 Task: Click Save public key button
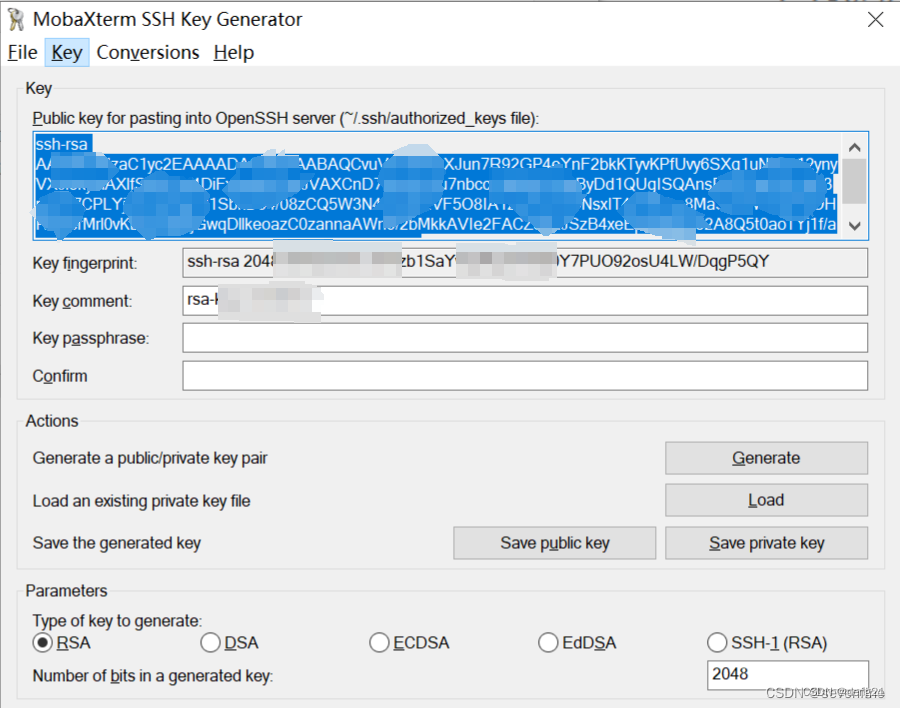(554, 543)
